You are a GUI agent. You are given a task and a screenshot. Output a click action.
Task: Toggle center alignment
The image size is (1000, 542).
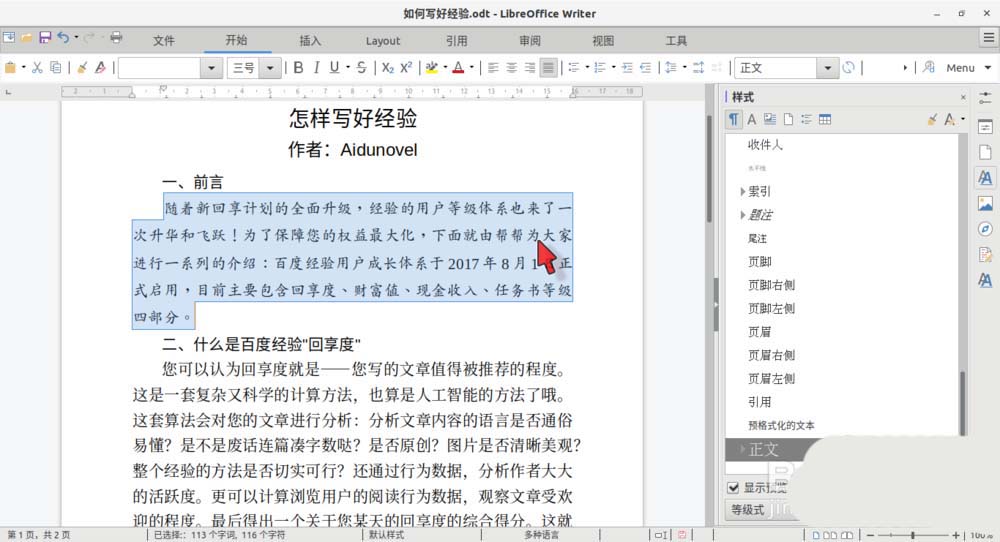(511, 68)
